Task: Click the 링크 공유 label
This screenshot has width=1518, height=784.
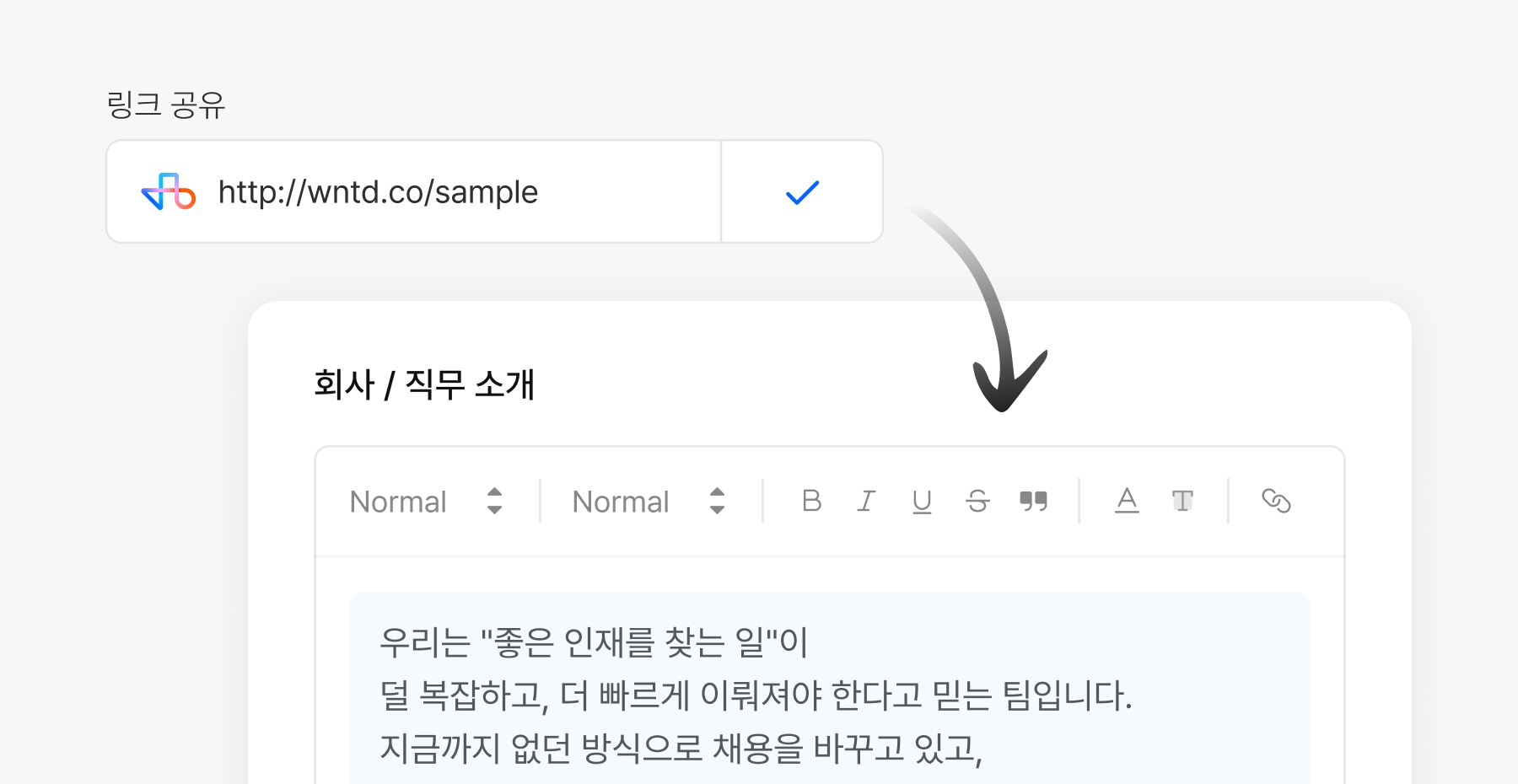Action: point(166,105)
